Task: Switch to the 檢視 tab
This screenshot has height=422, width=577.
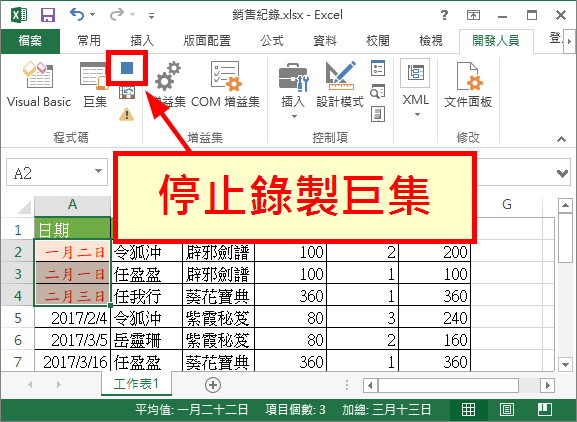Action: [431, 41]
